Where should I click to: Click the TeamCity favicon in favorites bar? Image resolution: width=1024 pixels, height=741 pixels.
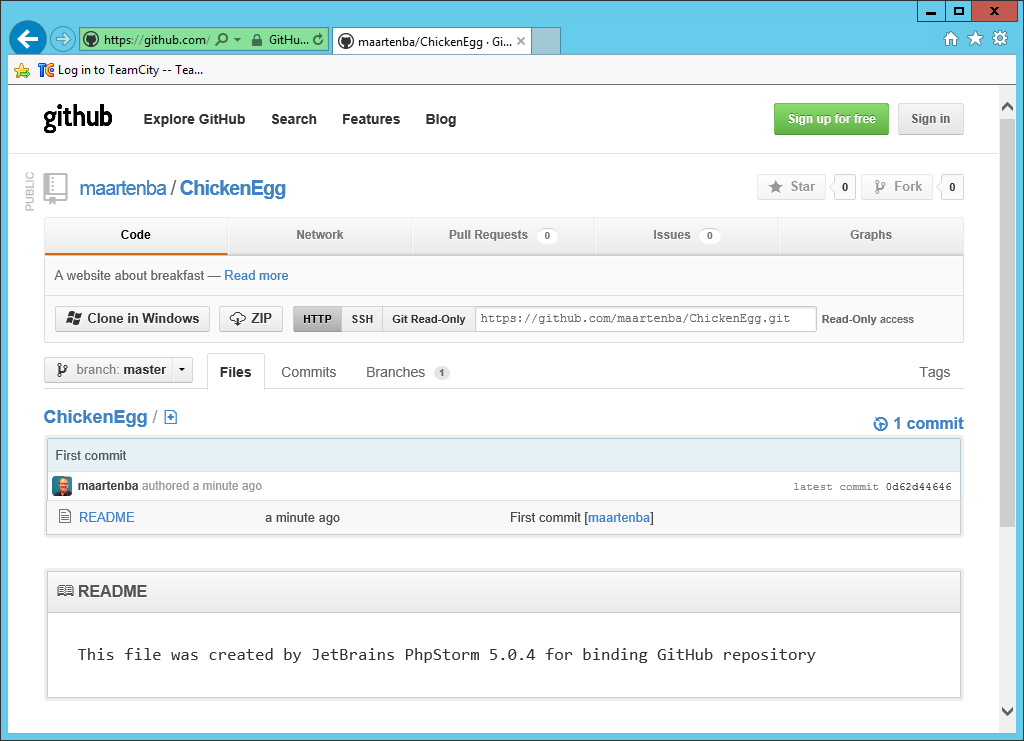click(46, 70)
